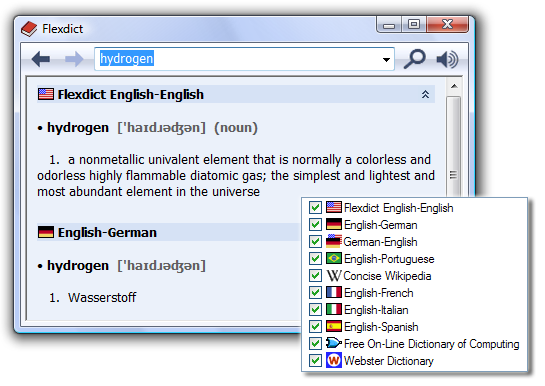Click German flag icon beside English-German list entry

tap(334, 224)
